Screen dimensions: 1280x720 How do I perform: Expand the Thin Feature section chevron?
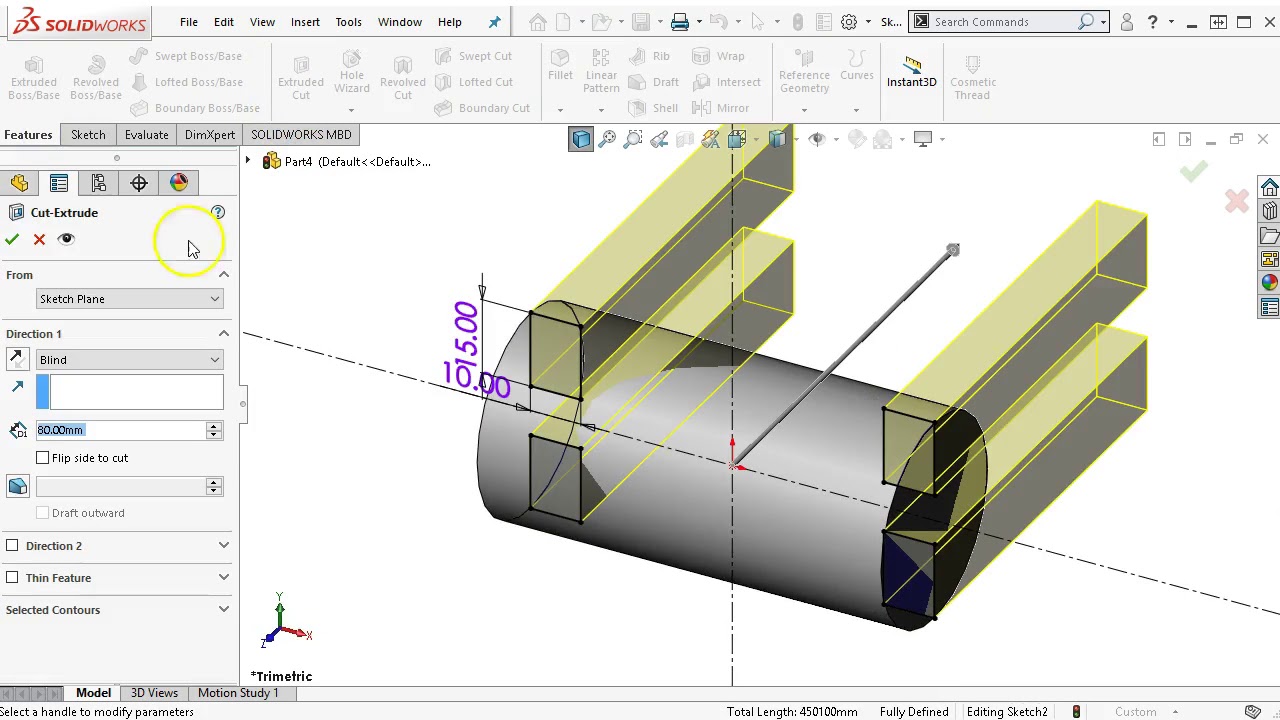pyautogui.click(x=224, y=578)
